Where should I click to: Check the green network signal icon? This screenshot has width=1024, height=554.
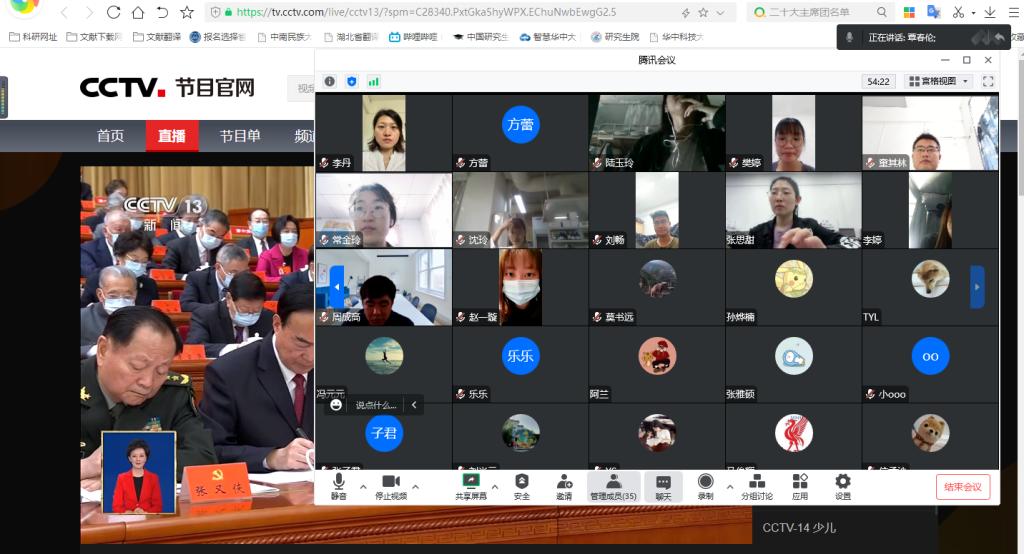373,81
